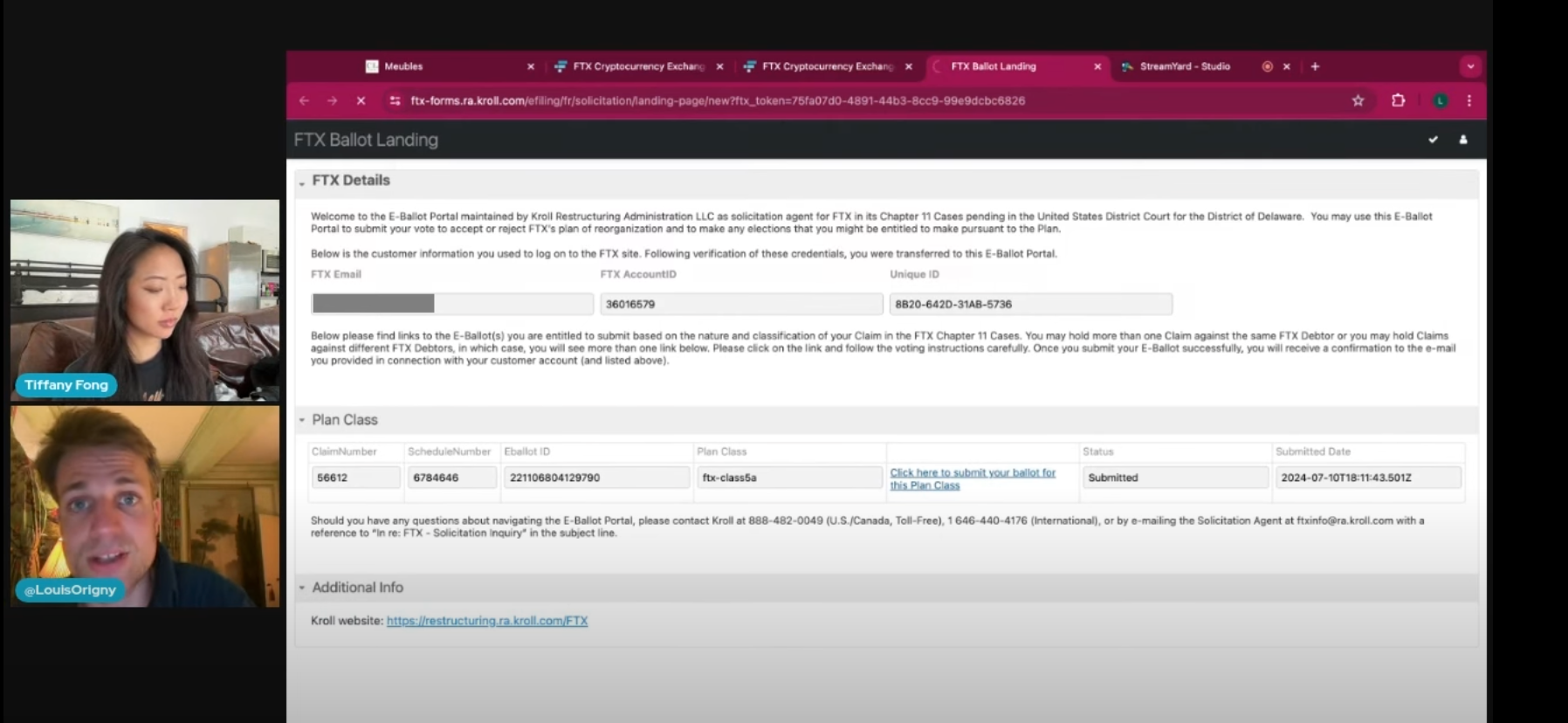This screenshot has width=1568, height=723.
Task: Click the Eballot ID field 221106804129790
Action: 597,478
